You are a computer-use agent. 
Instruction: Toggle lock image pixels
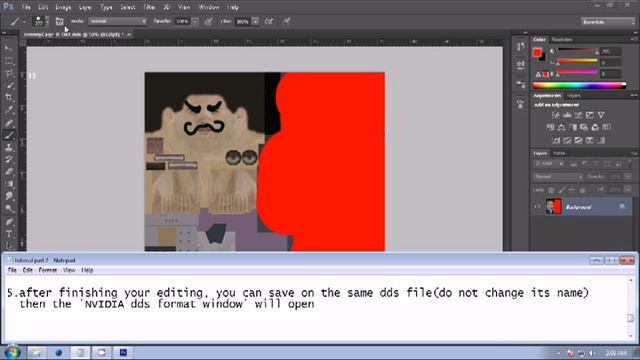(562, 190)
